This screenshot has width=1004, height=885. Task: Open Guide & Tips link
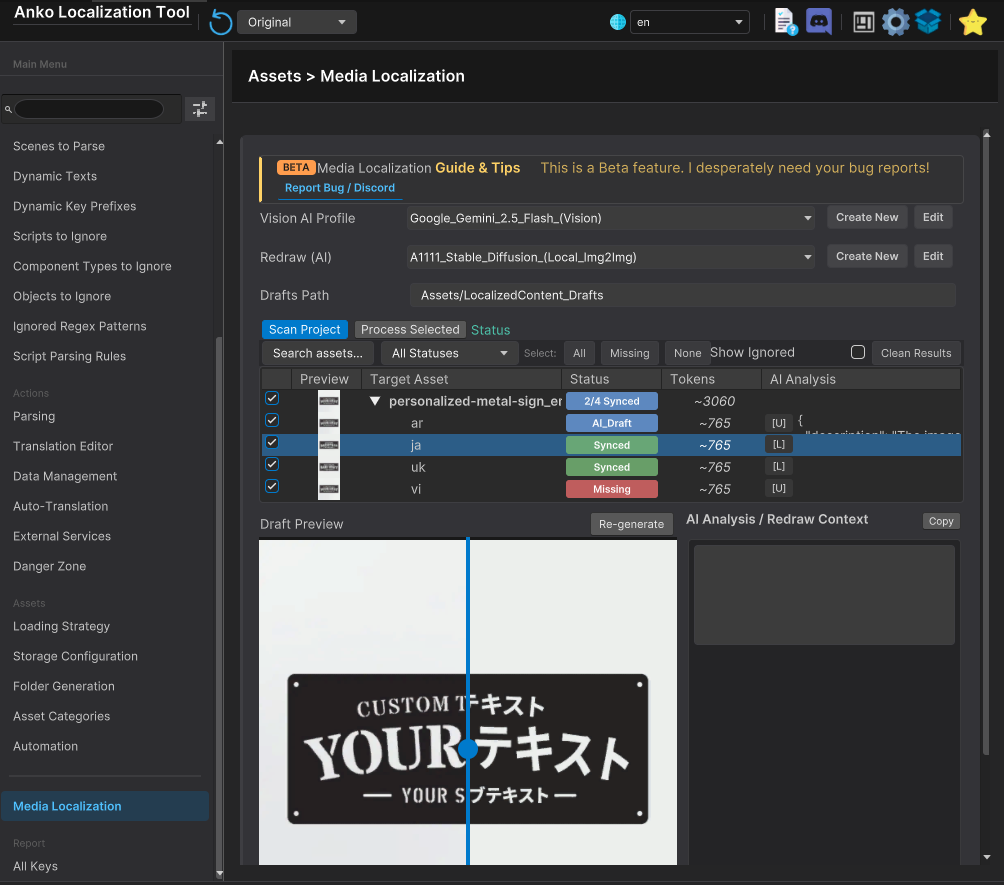478,168
